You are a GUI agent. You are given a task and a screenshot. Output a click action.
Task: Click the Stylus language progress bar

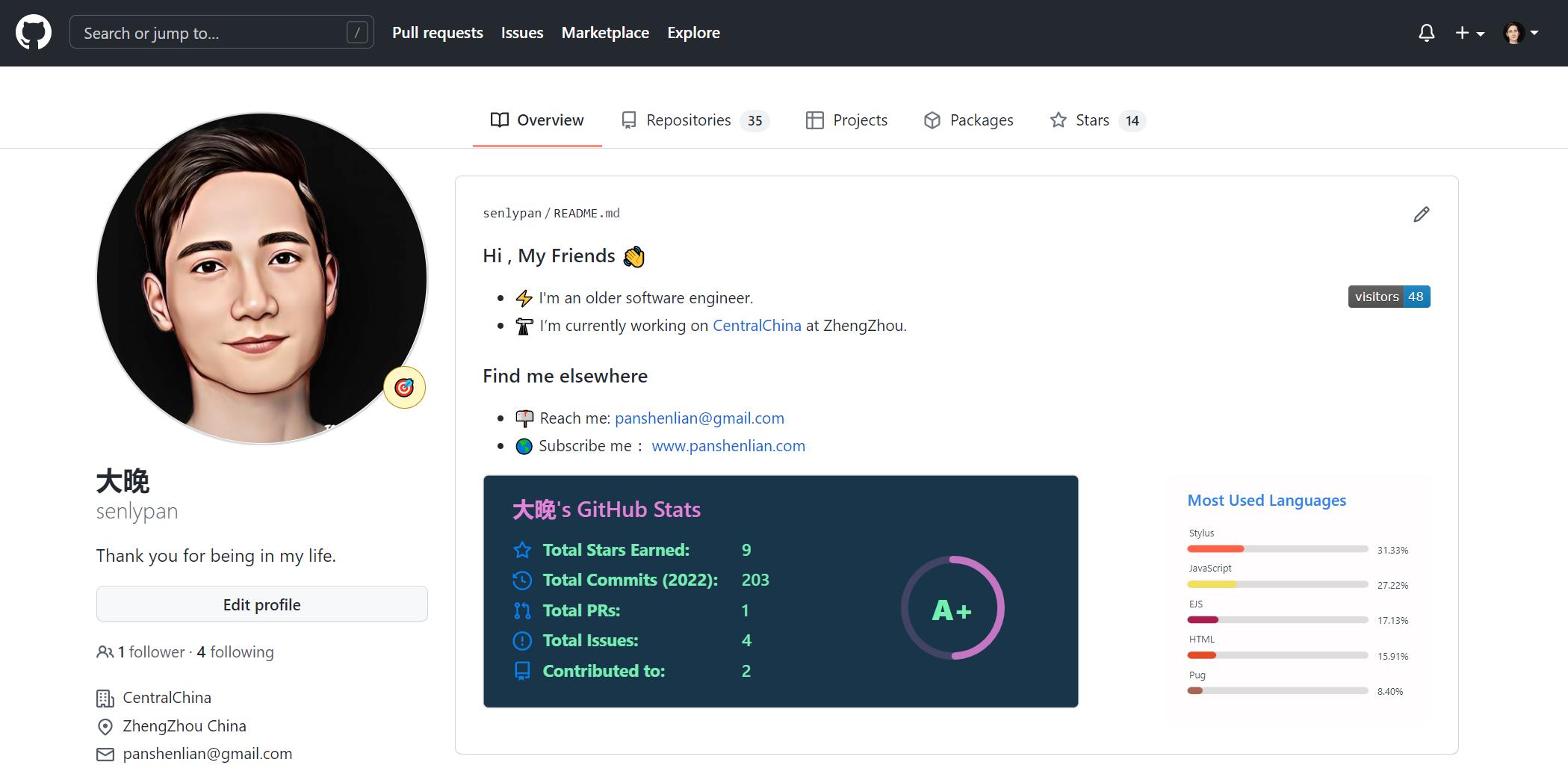click(1277, 549)
